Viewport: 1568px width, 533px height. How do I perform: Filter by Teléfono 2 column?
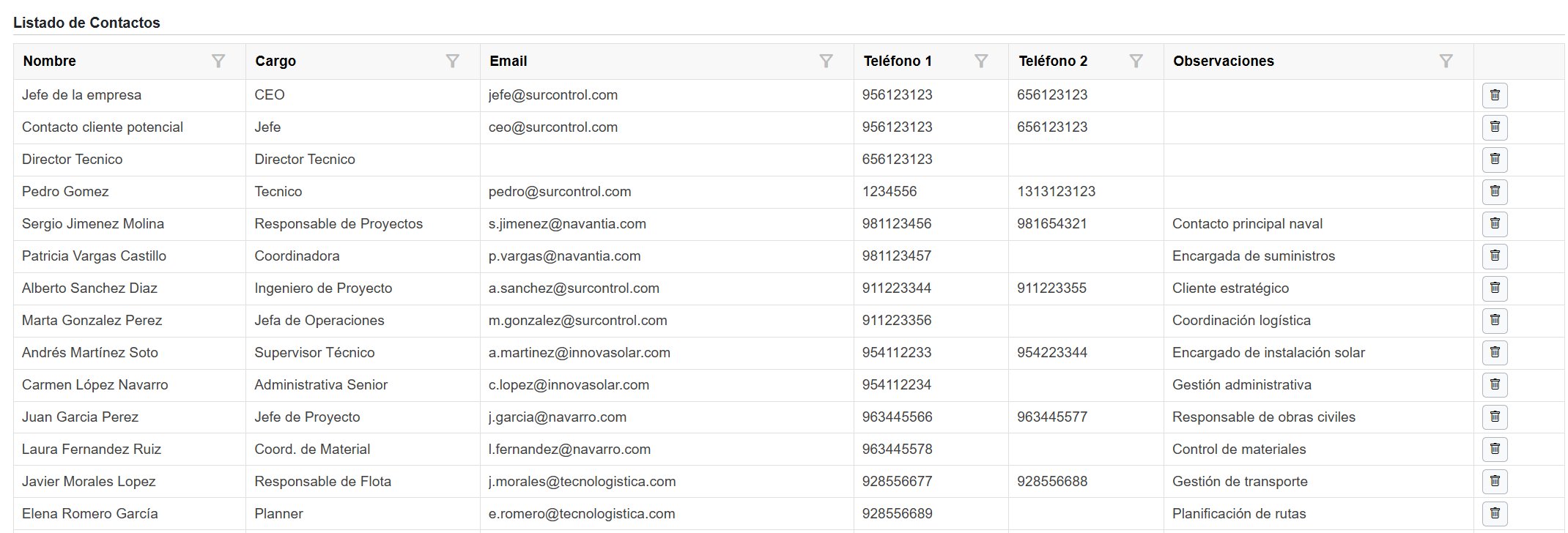click(1136, 61)
